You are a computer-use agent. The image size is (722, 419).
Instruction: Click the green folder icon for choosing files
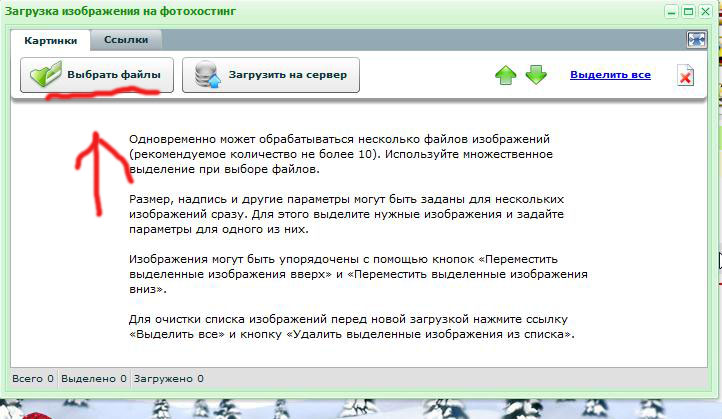[46, 76]
